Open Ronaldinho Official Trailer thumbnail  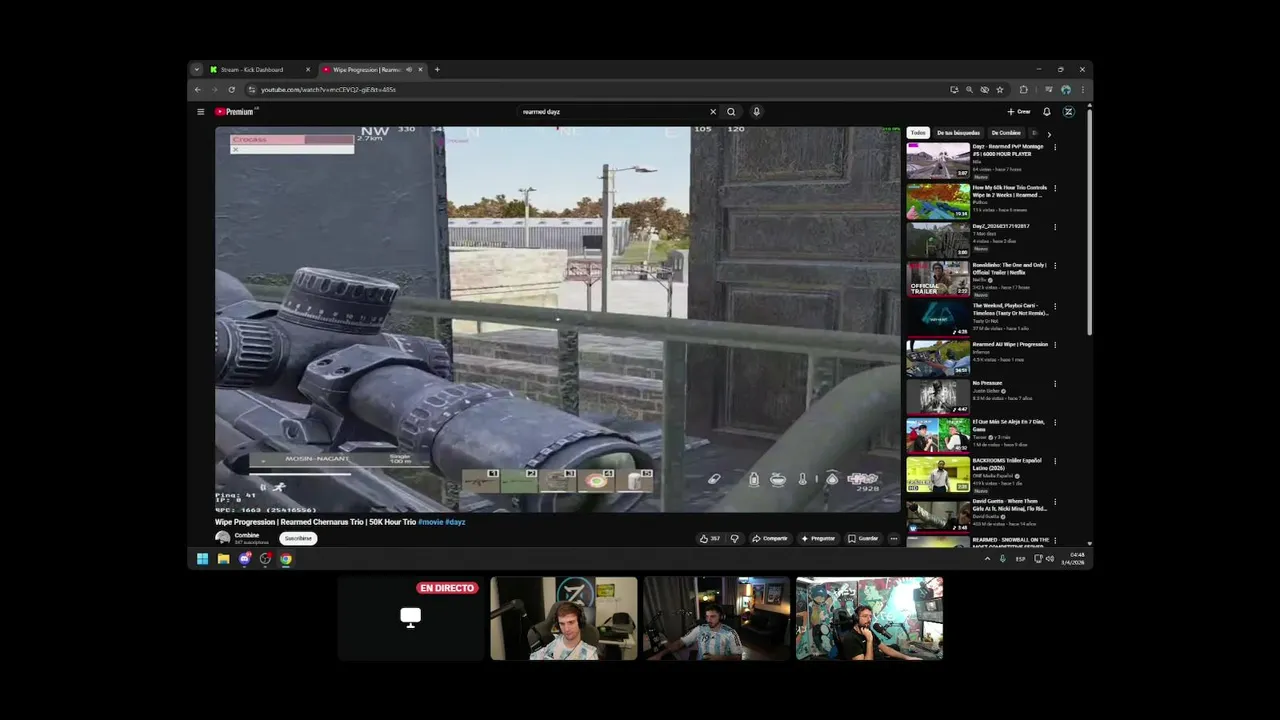pyautogui.click(x=938, y=279)
